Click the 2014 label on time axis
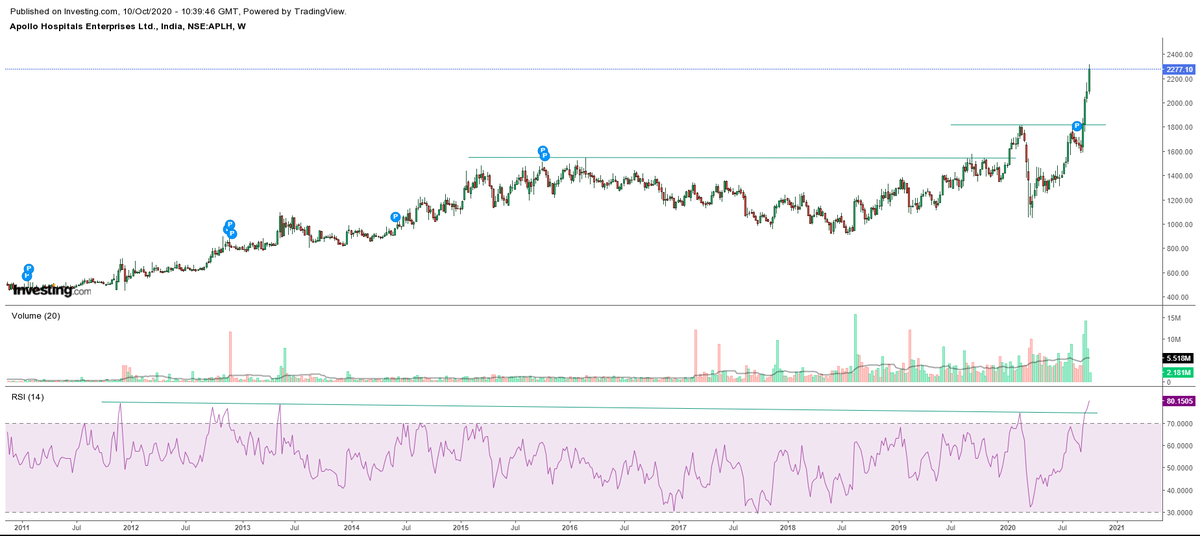 [x=351, y=526]
